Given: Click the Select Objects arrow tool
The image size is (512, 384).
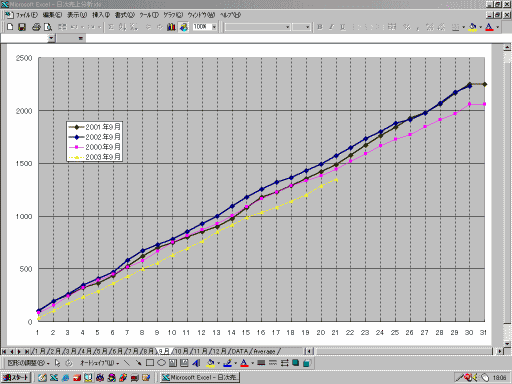Looking at the screenshot, I should tap(57, 363).
